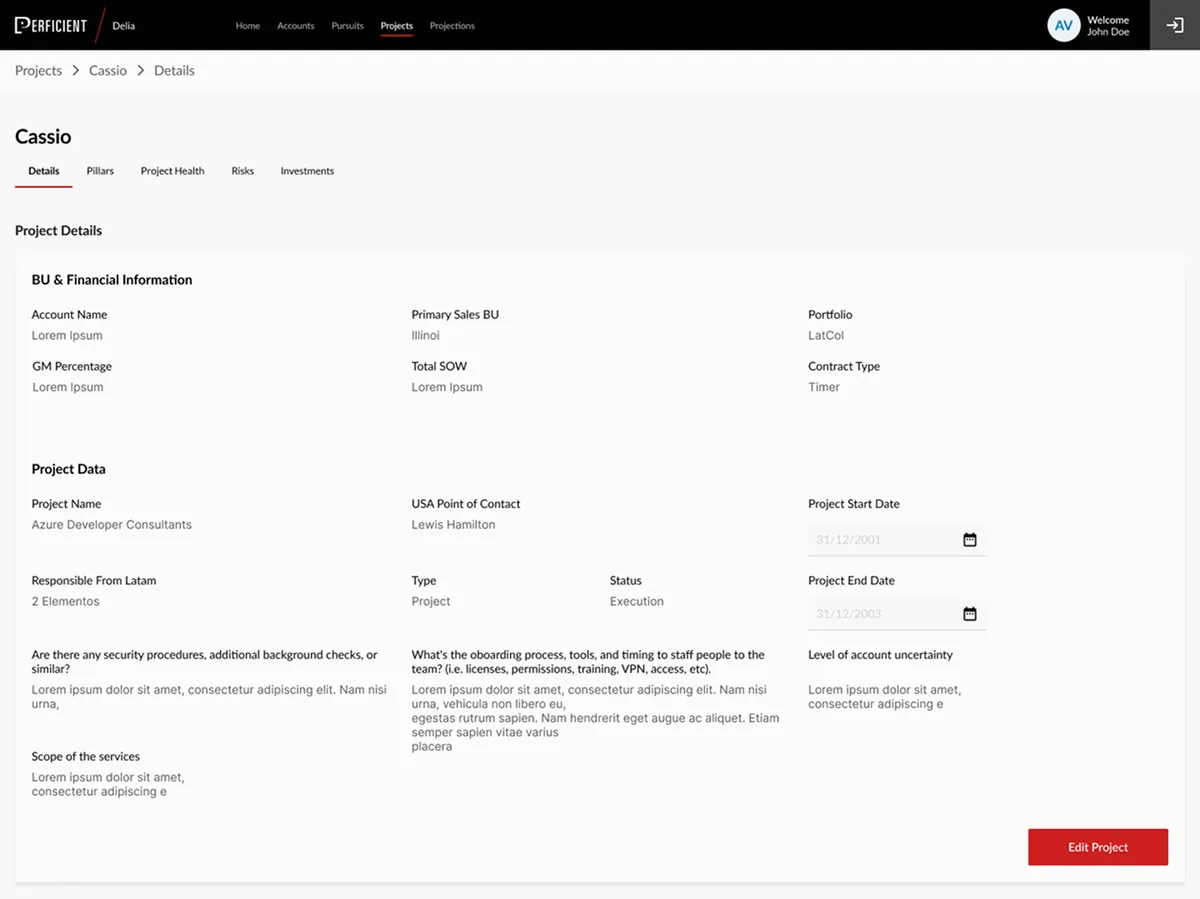Click the Cassio page title
The height and width of the screenshot is (899, 1200).
pos(43,137)
